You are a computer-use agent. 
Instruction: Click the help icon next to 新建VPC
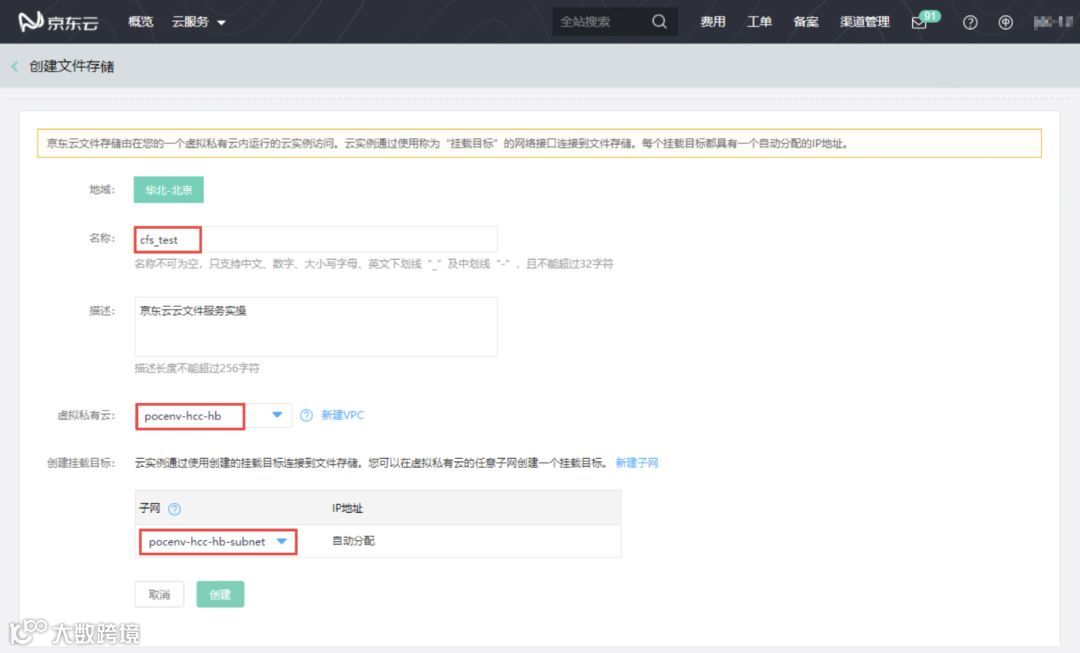307,415
